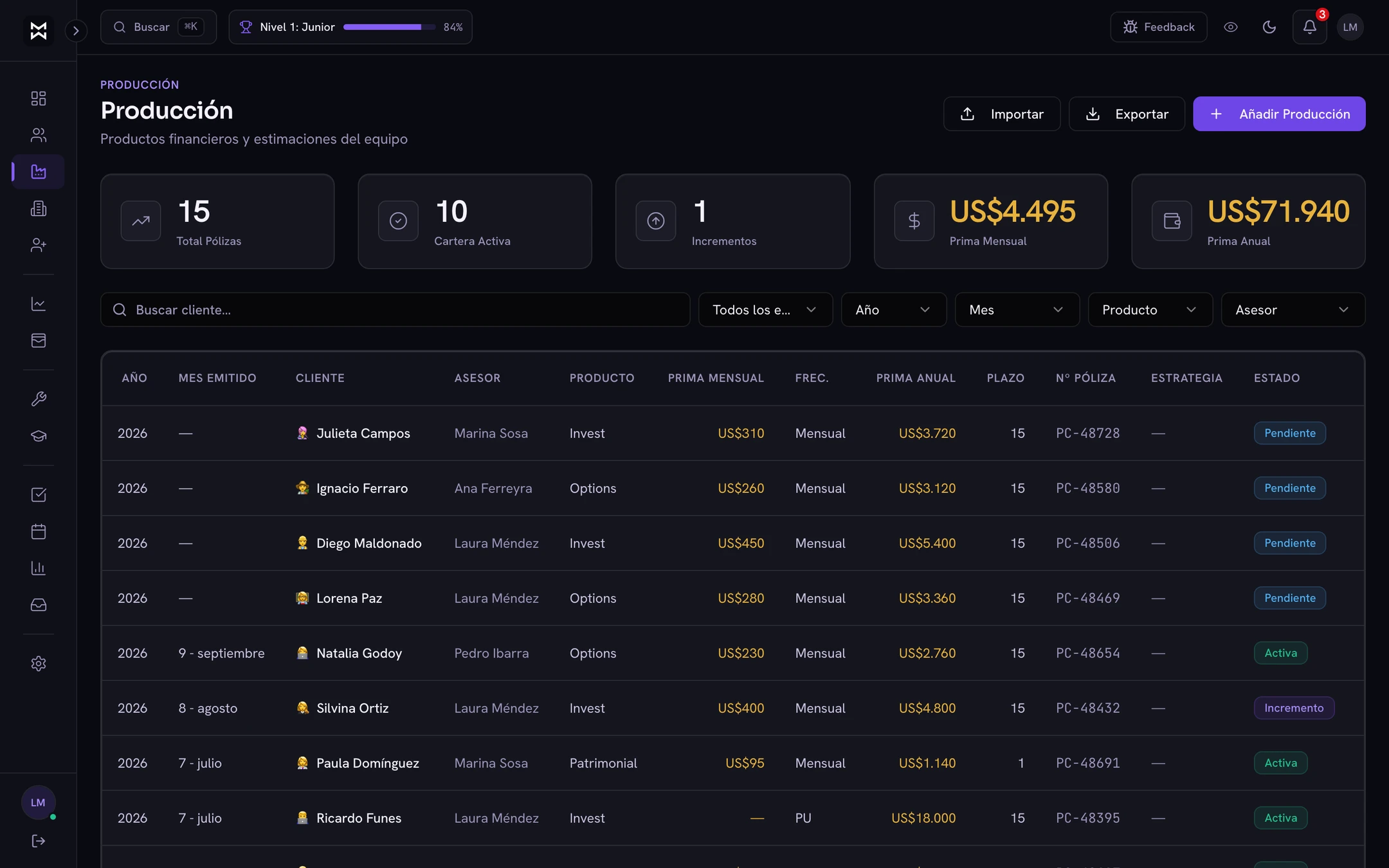This screenshot has height=868, width=1389.
Task: Open the line chart icon in sidebar
Action: click(x=39, y=303)
